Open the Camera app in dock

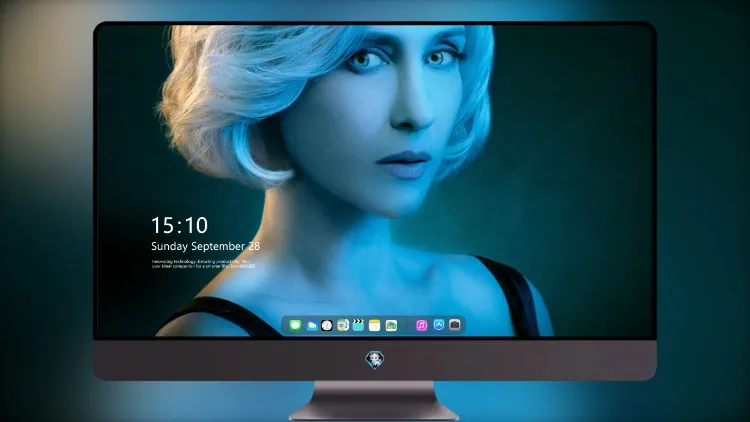click(454, 325)
